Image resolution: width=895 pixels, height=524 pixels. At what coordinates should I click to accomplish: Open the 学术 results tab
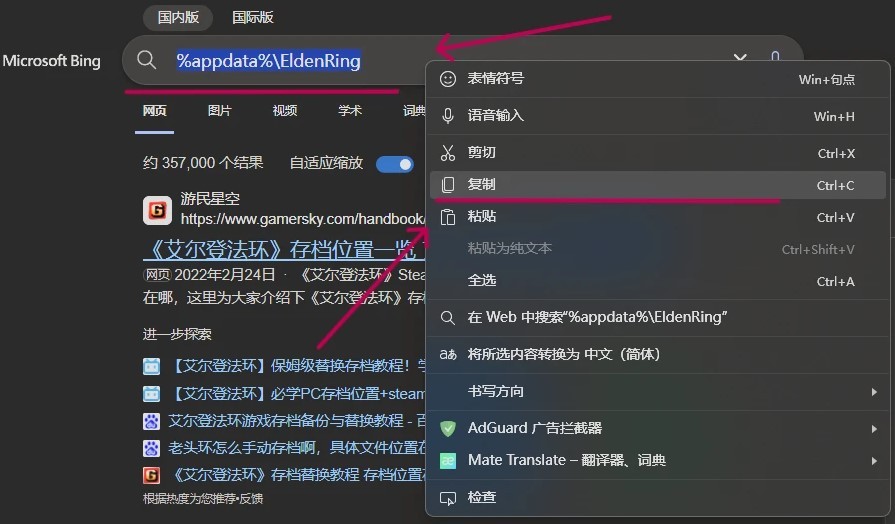[x=350, y=111]
